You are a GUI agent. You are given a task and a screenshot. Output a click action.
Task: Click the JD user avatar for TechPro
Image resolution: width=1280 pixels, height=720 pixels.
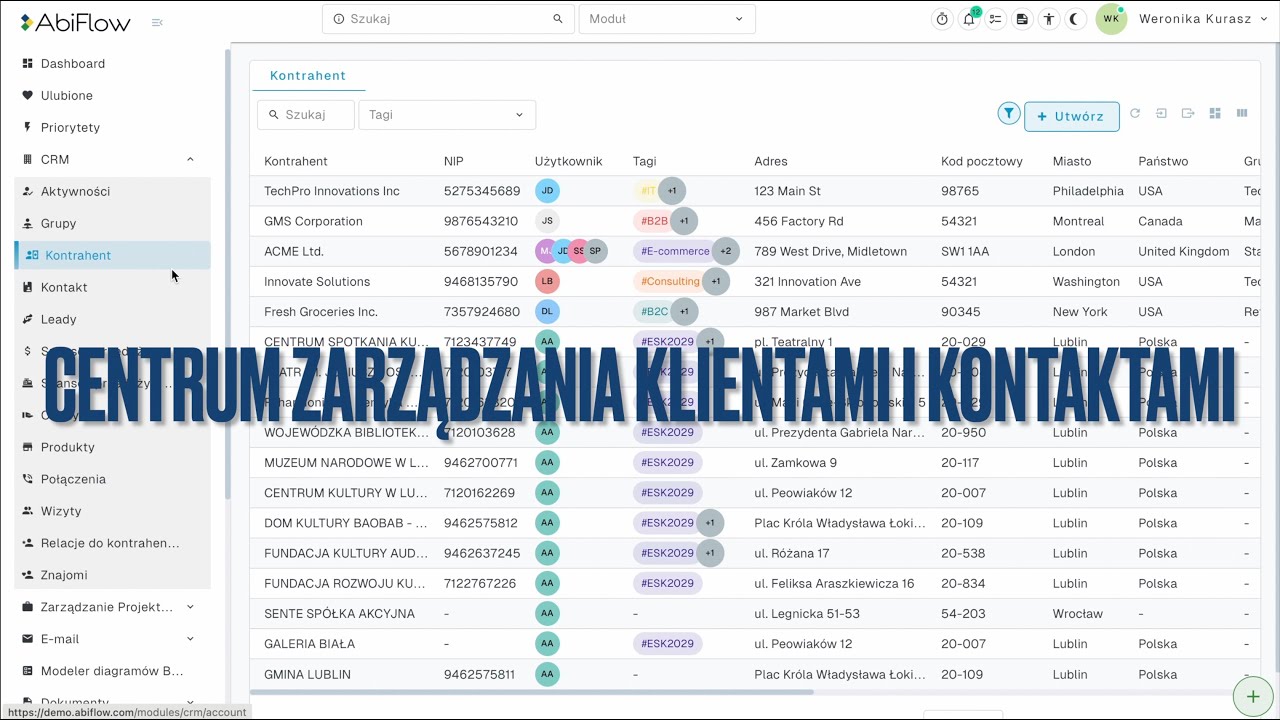click(547, 191)
